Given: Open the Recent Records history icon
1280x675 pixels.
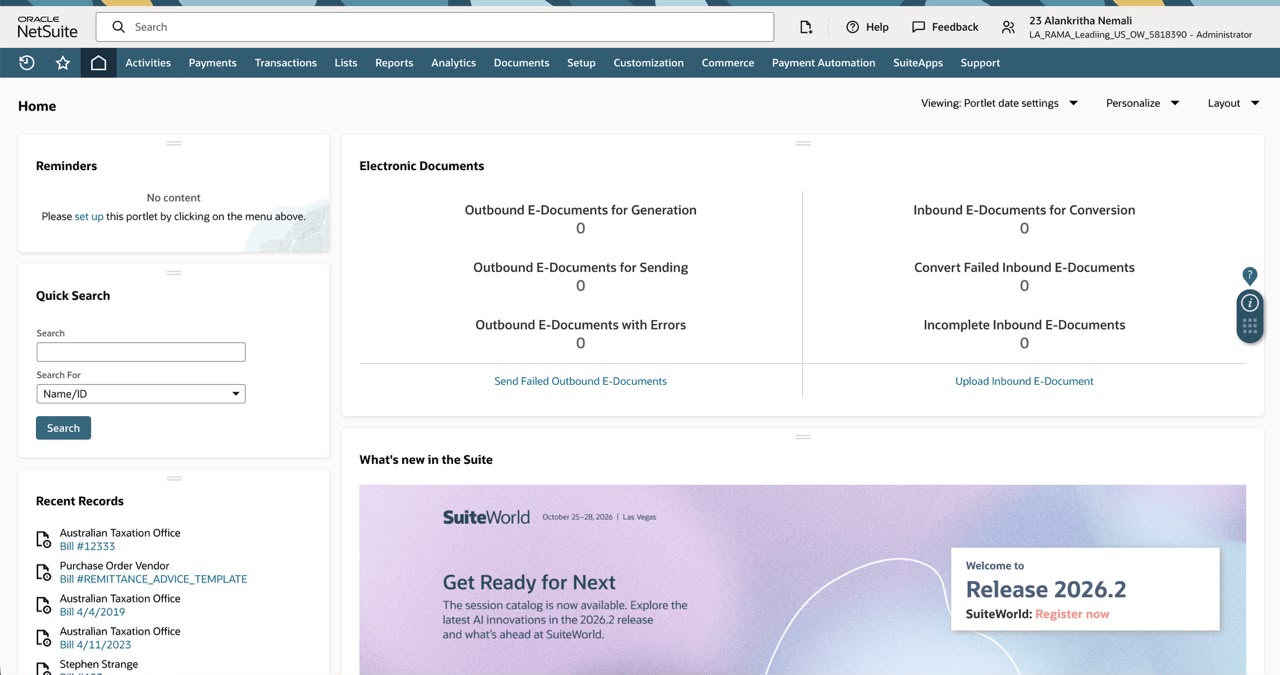Looking at the screenshot, I should 27,62.
